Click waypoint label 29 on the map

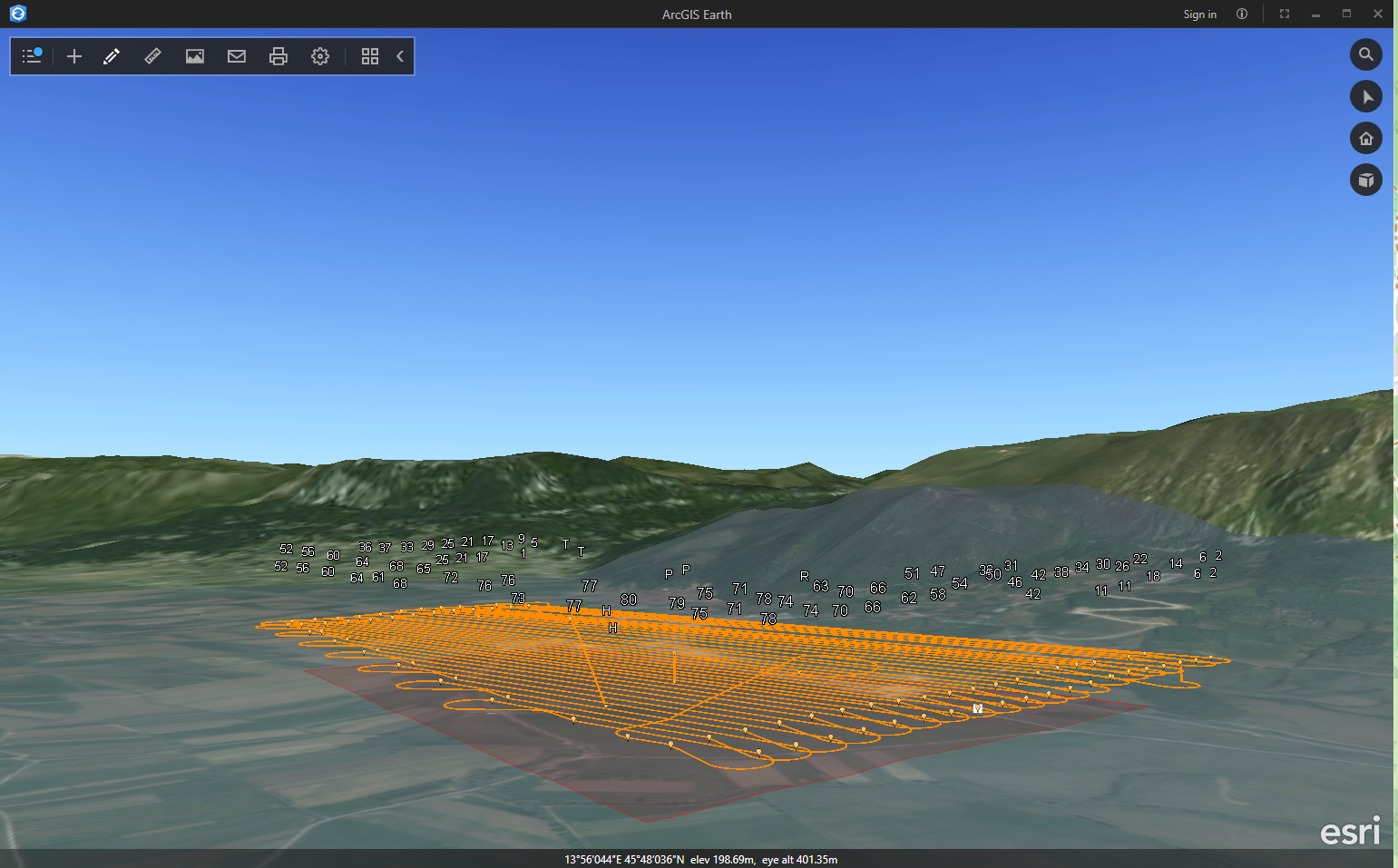[x=427, y=545]
